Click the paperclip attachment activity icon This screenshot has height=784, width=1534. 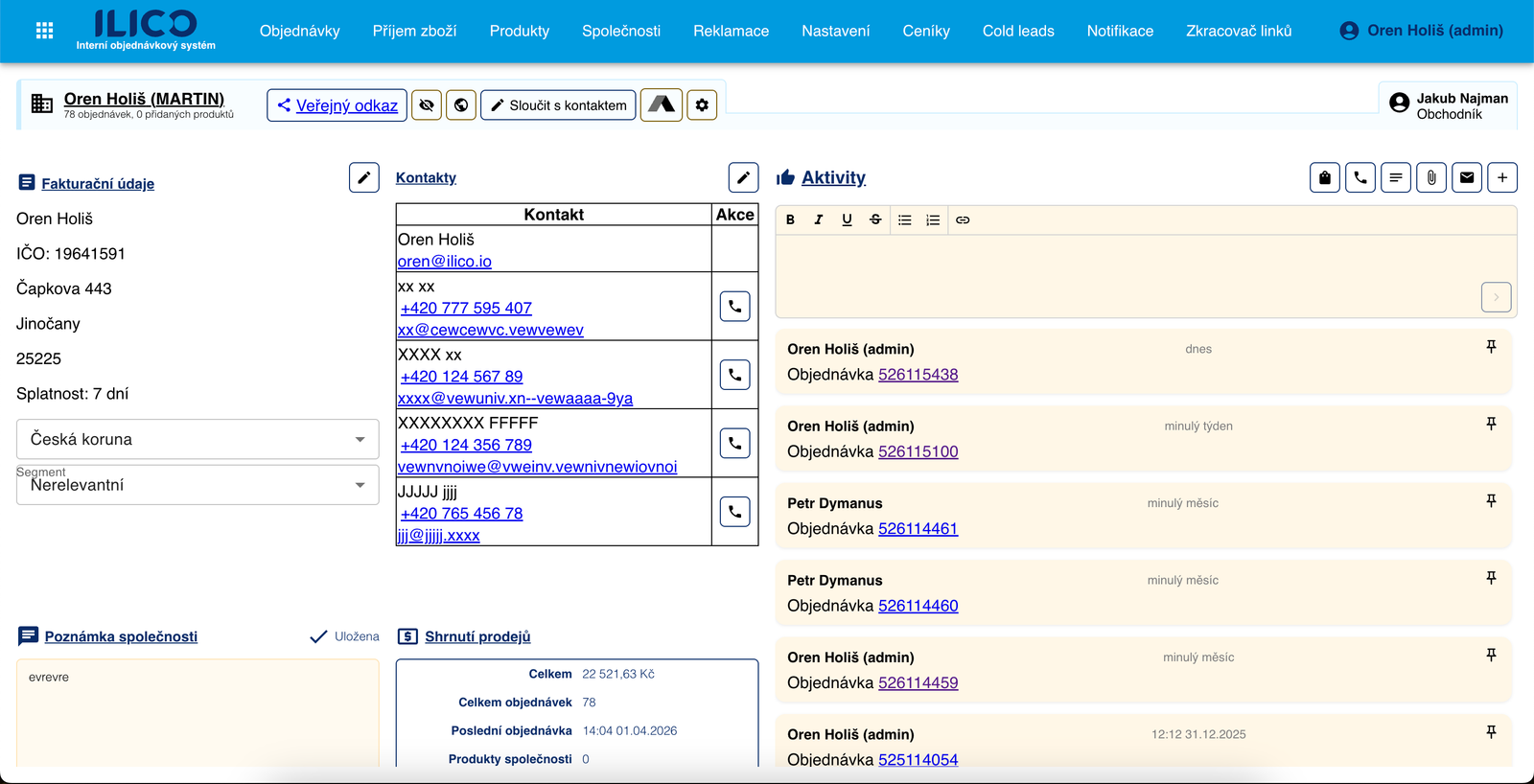(x=1431, y=177)
